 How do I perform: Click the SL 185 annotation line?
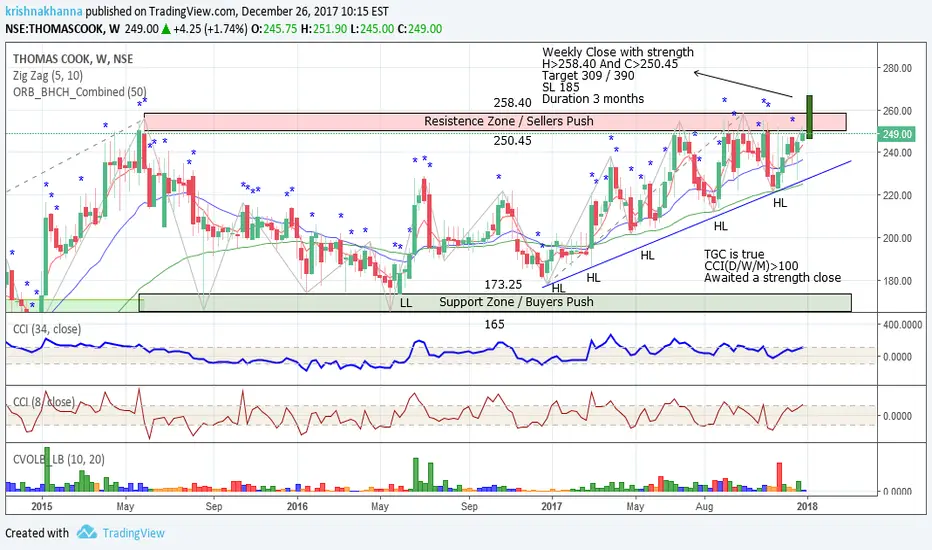point(561,87)
